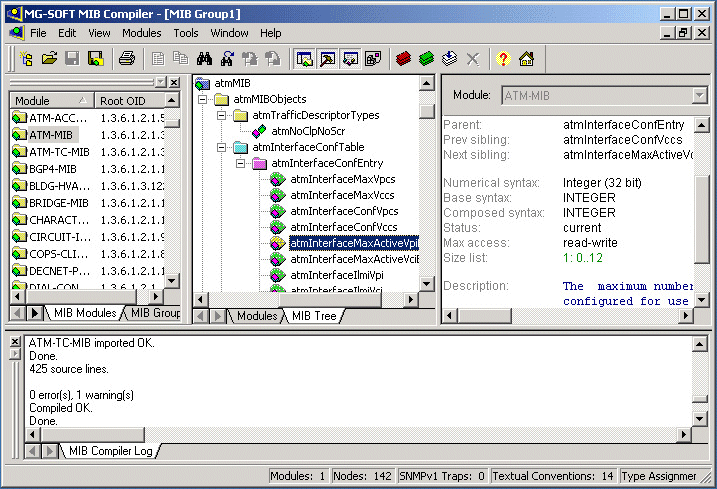Open the Help menu

(x=271, y=33)
